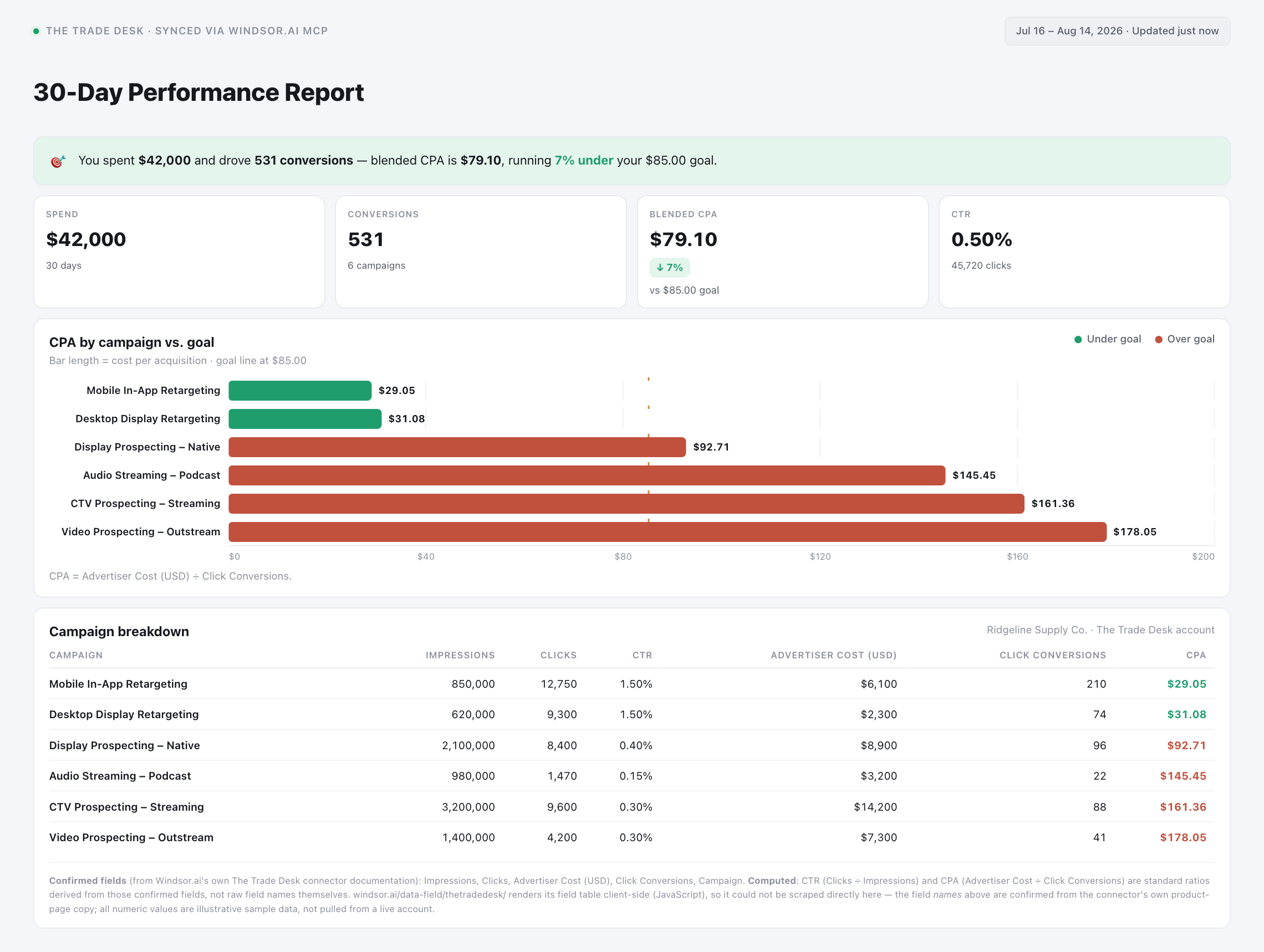The height and width of the screenshot is (952, 1264).
Task: Select the CTR 0.50% card
Action: pyautogui.click(x=1084, y=252)
